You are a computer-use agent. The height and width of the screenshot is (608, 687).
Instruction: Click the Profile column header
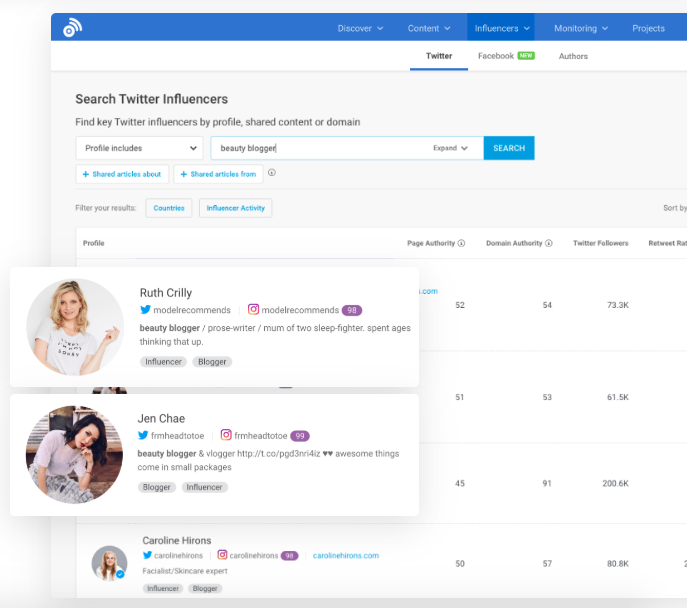pyautogui.click(x=93, y=243)
